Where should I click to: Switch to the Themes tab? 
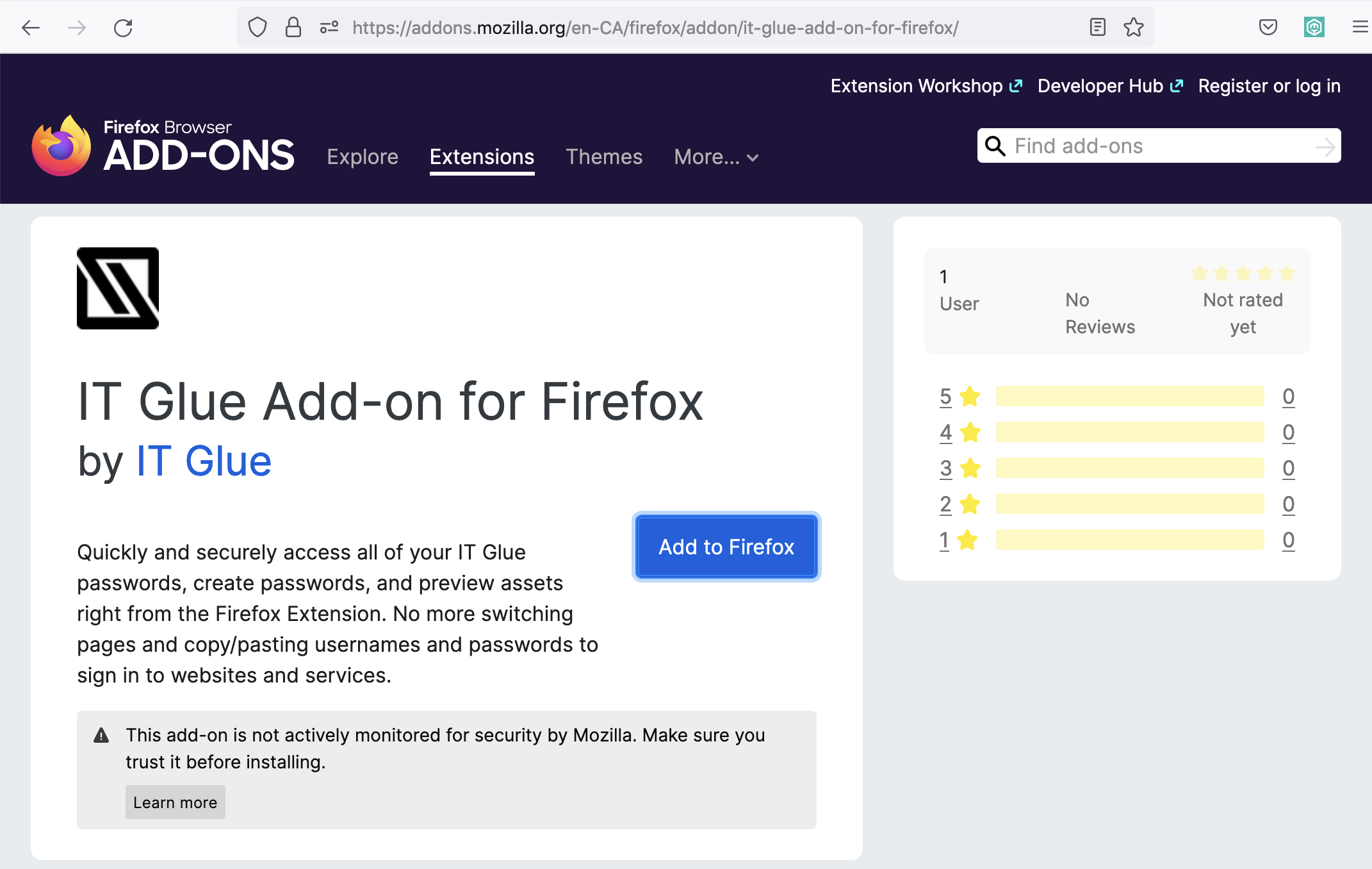603,157
